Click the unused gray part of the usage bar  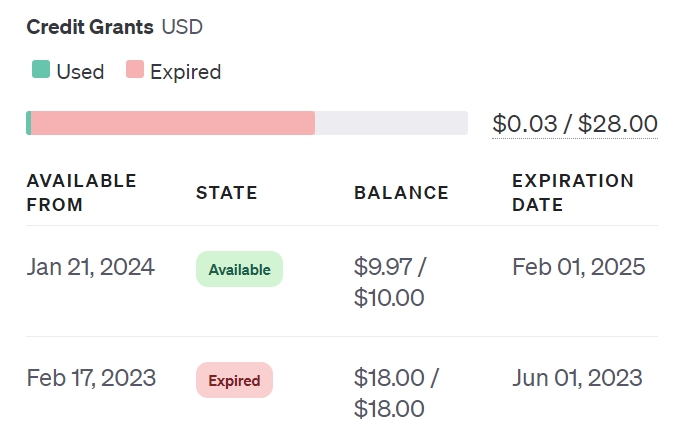tap(391, 123)
